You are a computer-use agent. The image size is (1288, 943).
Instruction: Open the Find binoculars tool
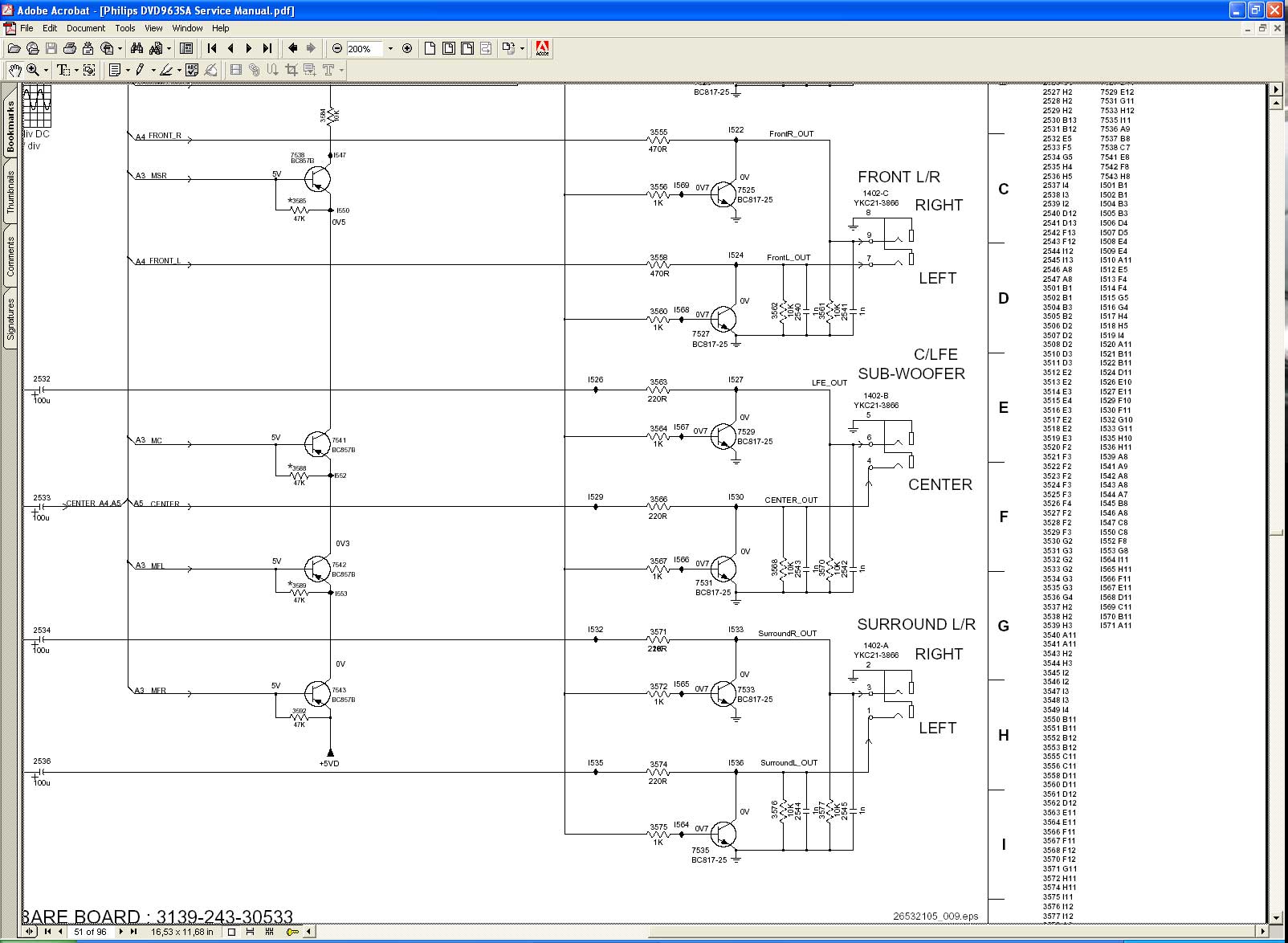pos(137,48)
